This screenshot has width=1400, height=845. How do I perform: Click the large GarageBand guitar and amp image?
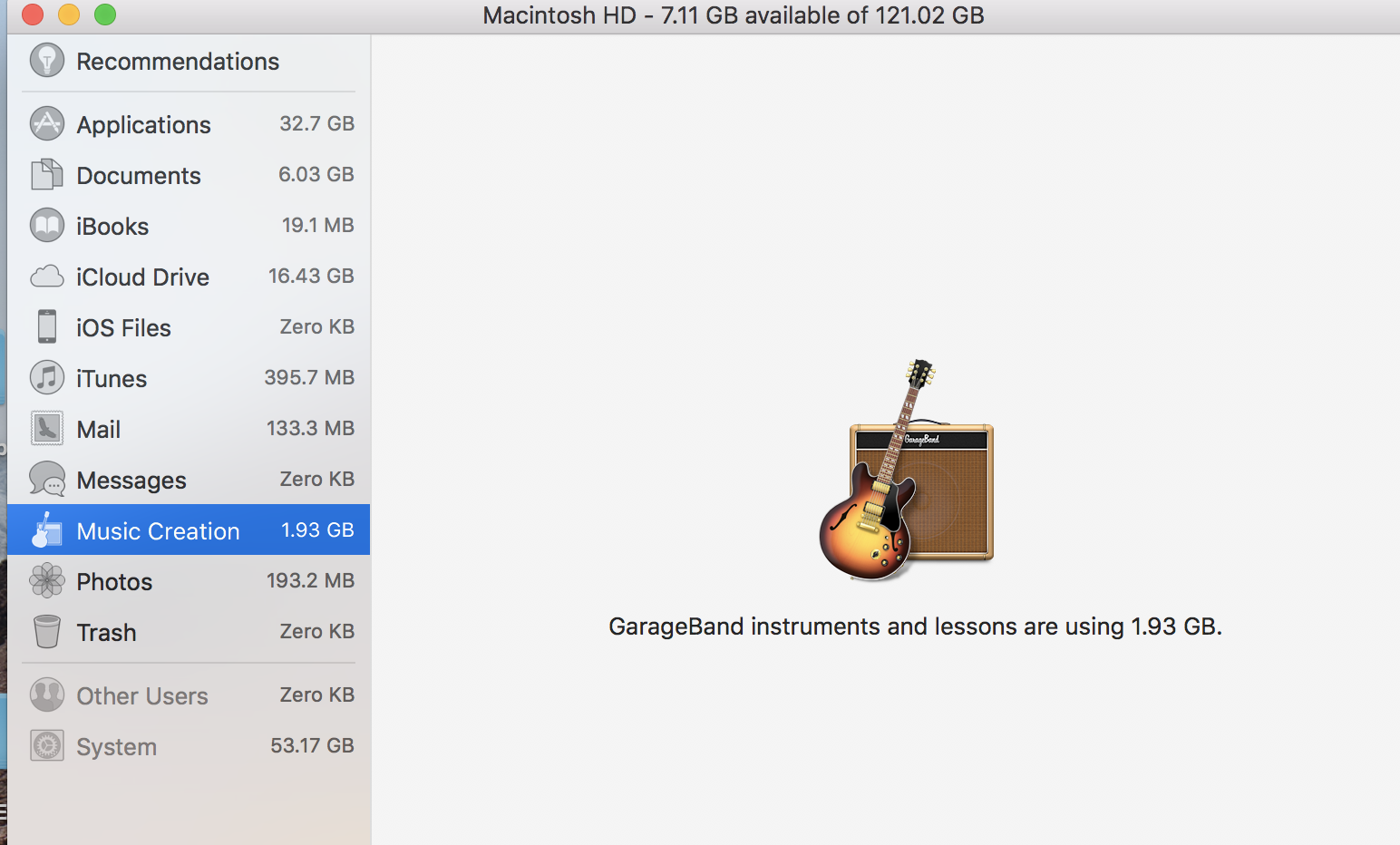[907, 470]
